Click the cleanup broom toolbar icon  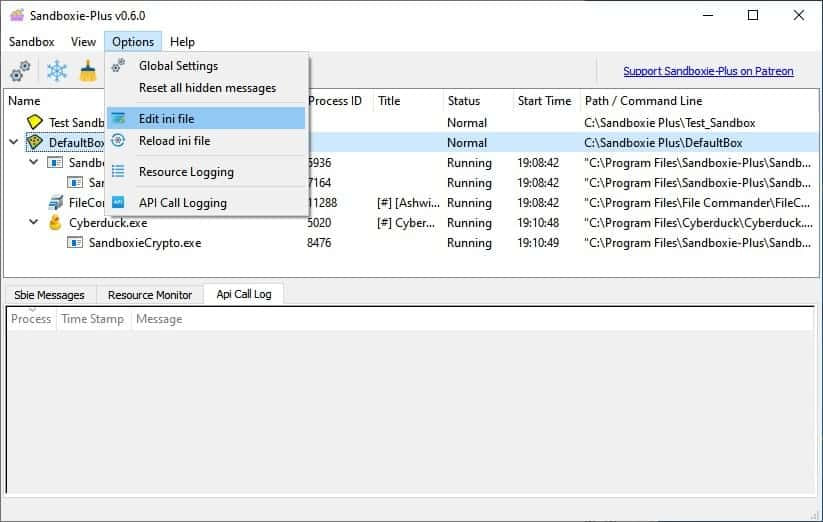click(88, 71)
